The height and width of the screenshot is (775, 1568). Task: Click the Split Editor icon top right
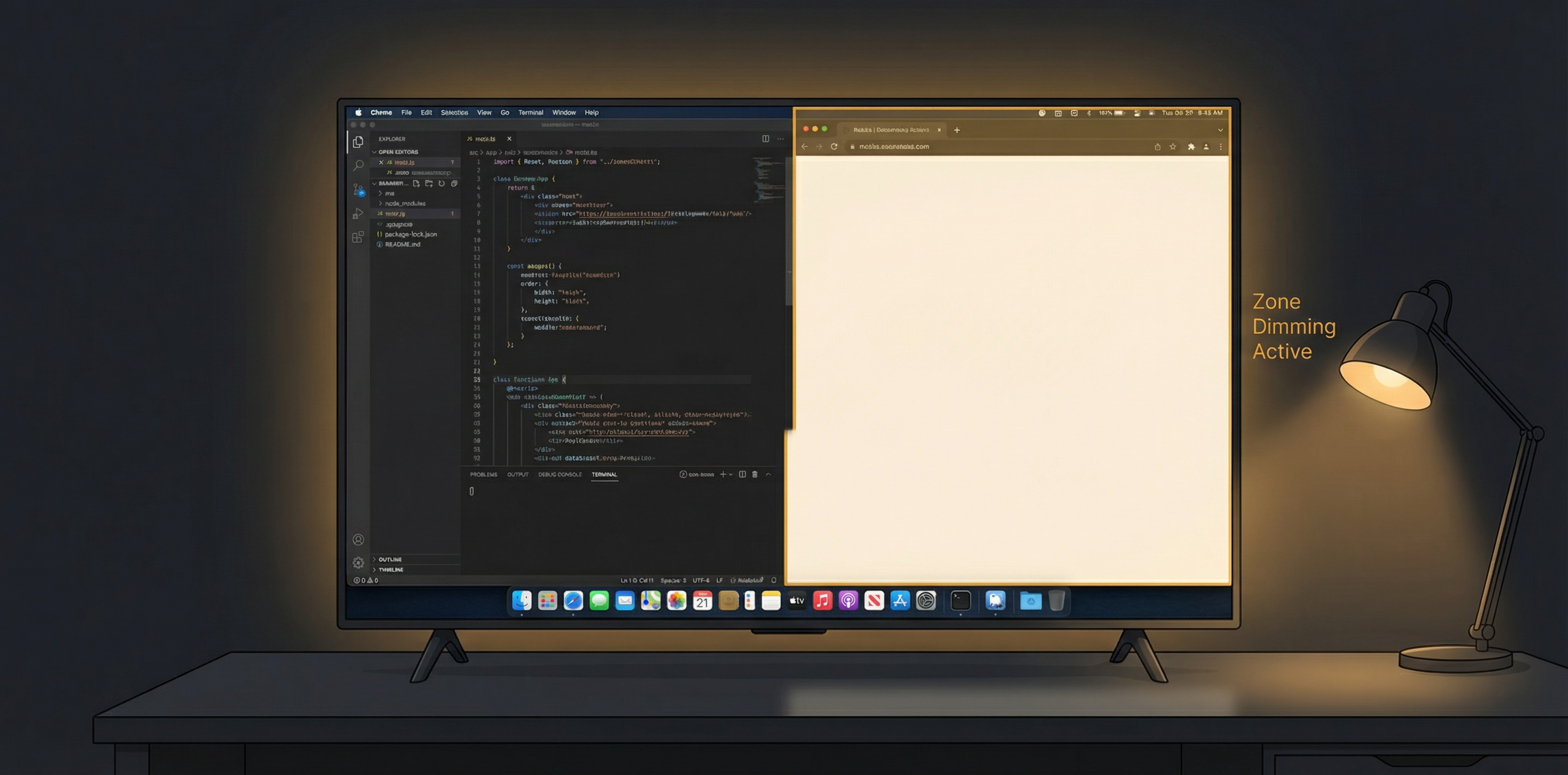[765, 138]
